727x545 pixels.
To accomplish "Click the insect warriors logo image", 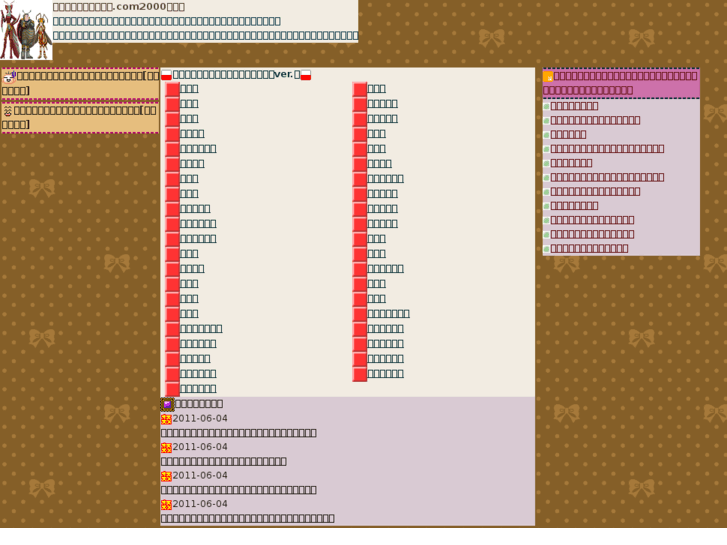I will [26, 30].
